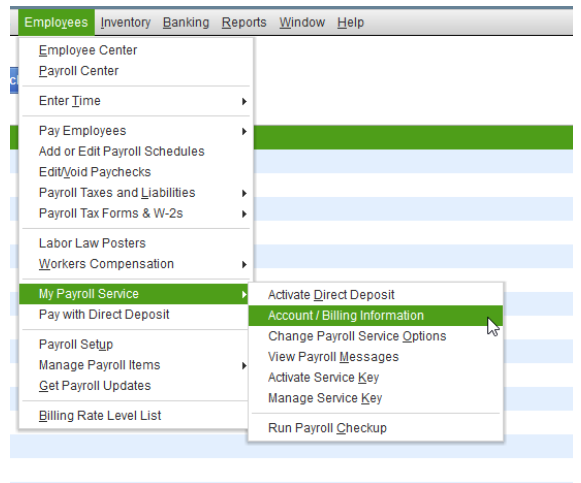
Task: Choose Activate Service Key
Action: tap(376, 378)
